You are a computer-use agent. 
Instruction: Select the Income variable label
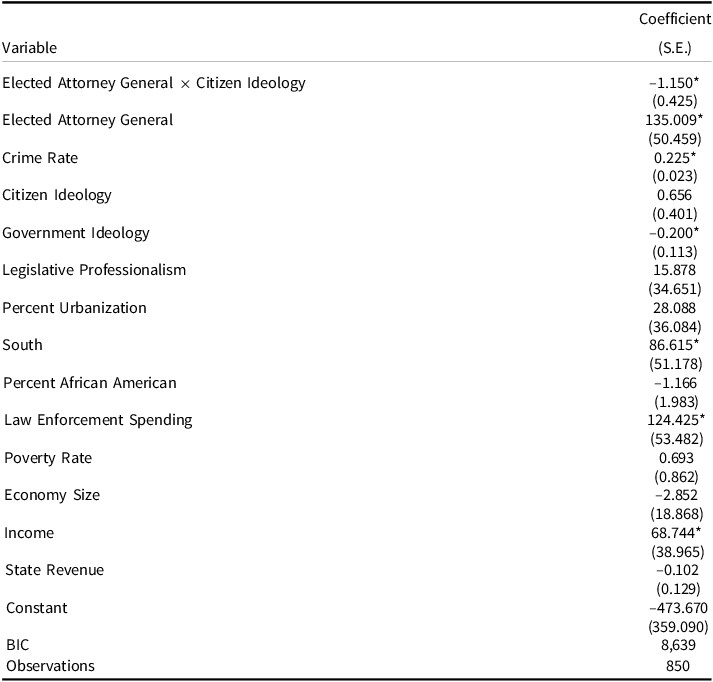pyautogui.click(x=29, y=533)
